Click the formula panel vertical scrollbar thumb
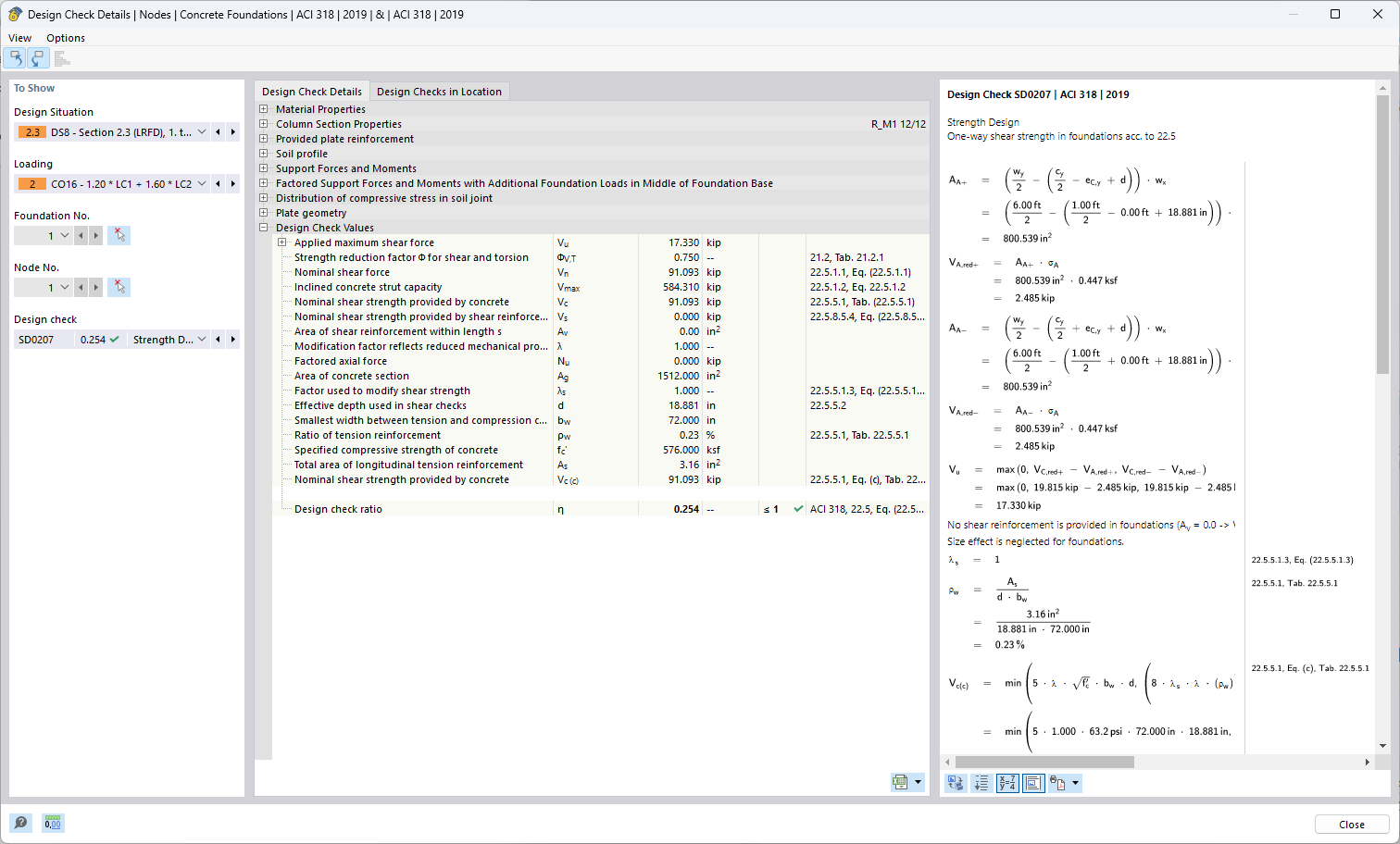 pos(1382,236)
